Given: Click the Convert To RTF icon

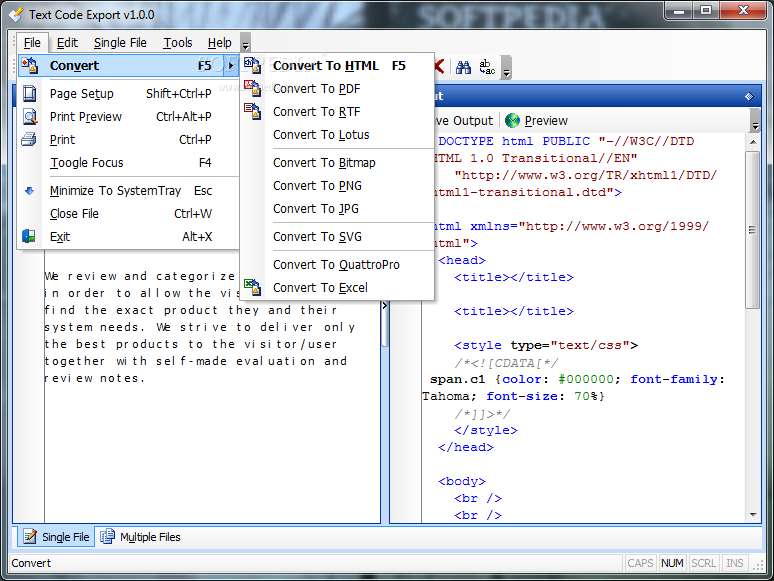Looking at the screenshot, I should [x=252, y=112].
